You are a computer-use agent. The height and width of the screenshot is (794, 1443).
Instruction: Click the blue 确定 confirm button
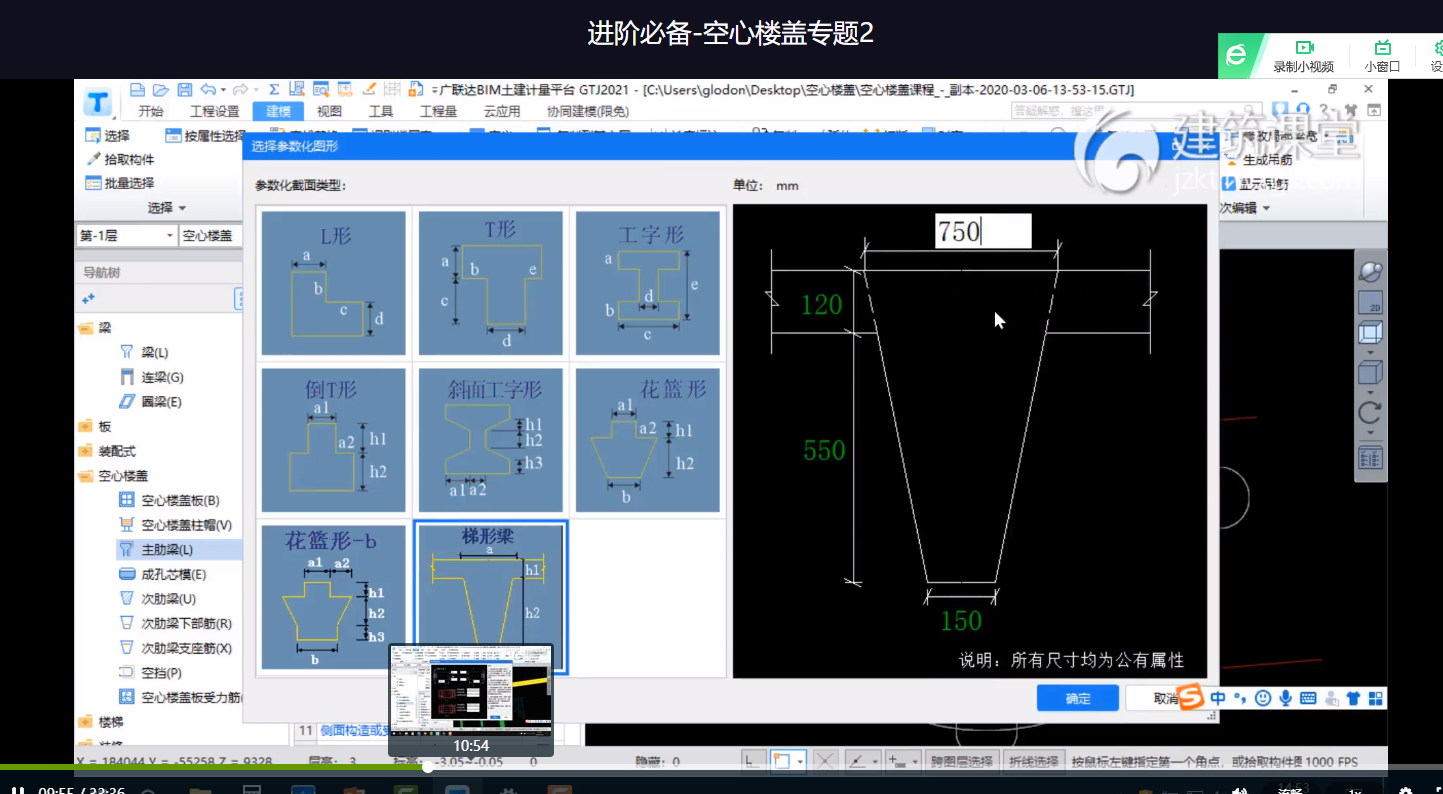[x=1077, y=698]
